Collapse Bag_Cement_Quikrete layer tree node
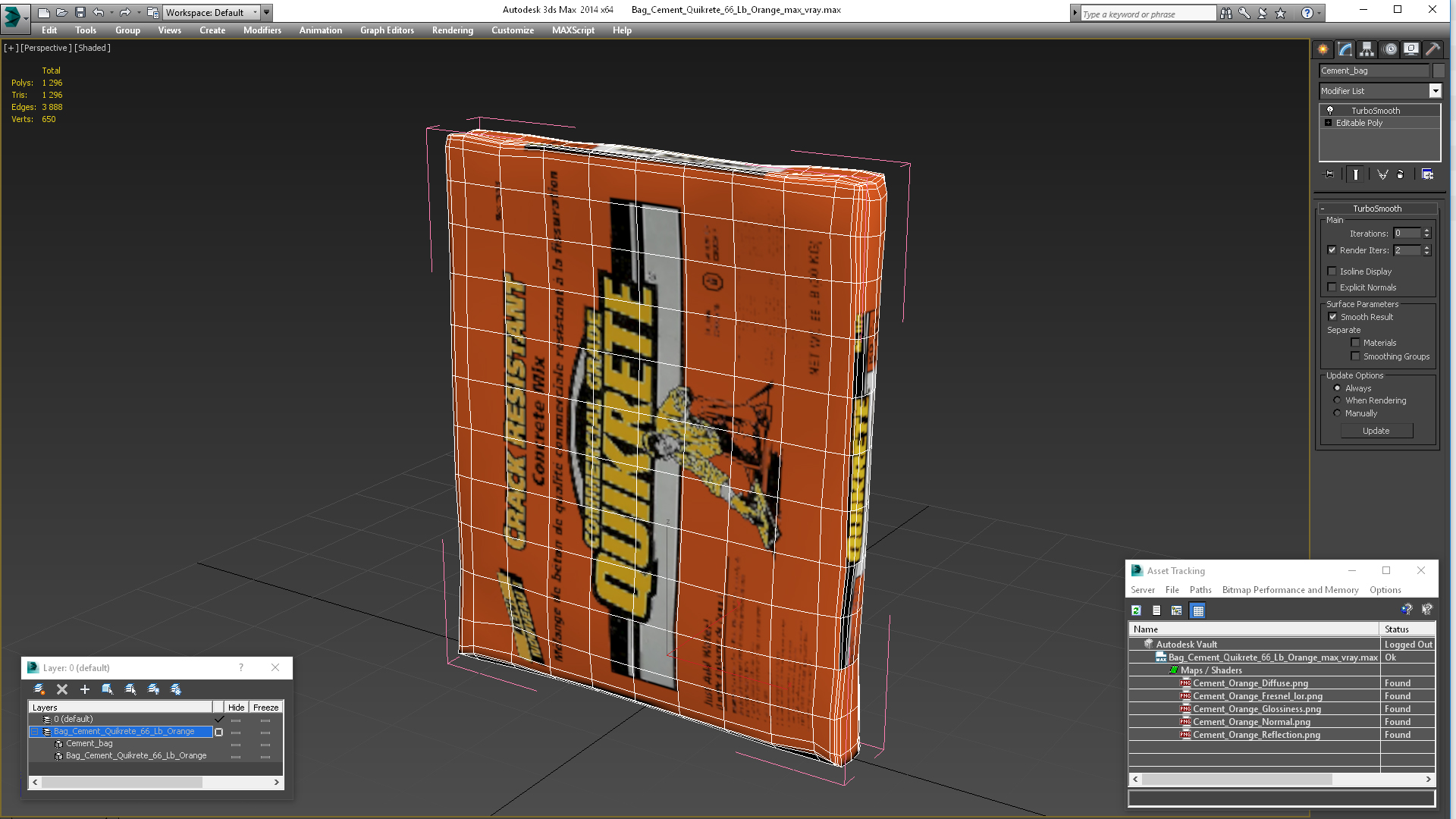This screenshot has width=1456, height=819. click(x=34, y=732)
